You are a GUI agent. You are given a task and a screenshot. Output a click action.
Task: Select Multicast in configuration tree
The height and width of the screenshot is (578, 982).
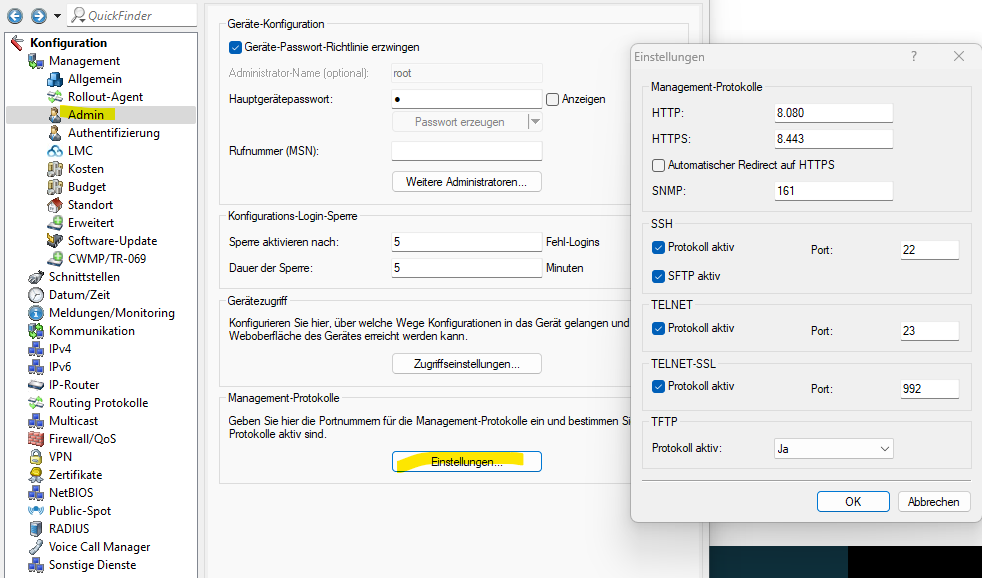tap(73, 421)
